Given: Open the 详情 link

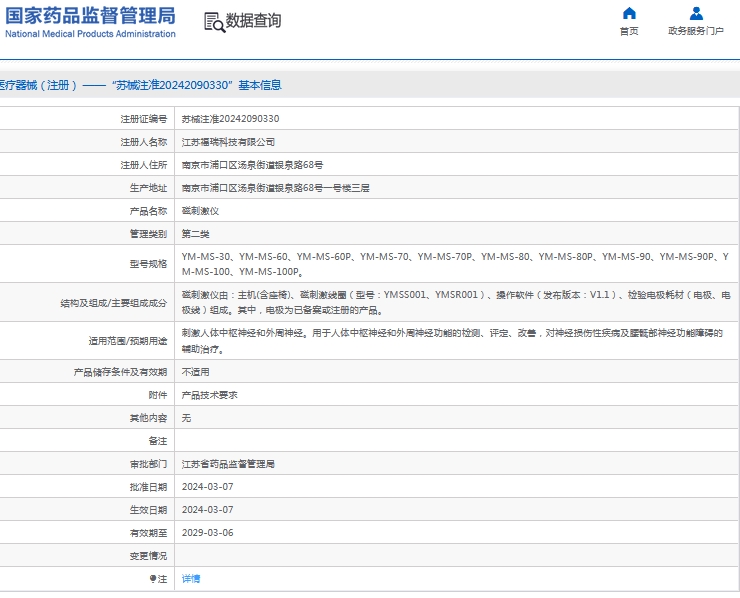Looking at the screenshot, I should point(191,579).
